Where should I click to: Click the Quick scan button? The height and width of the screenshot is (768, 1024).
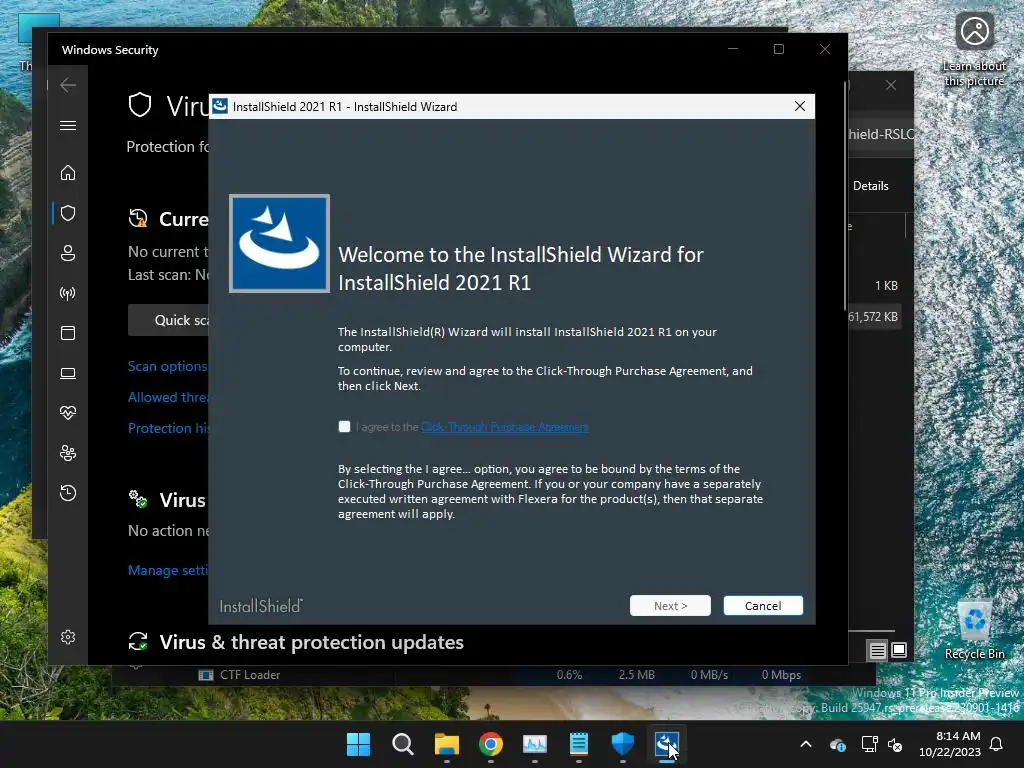click(x=168, y=320)
